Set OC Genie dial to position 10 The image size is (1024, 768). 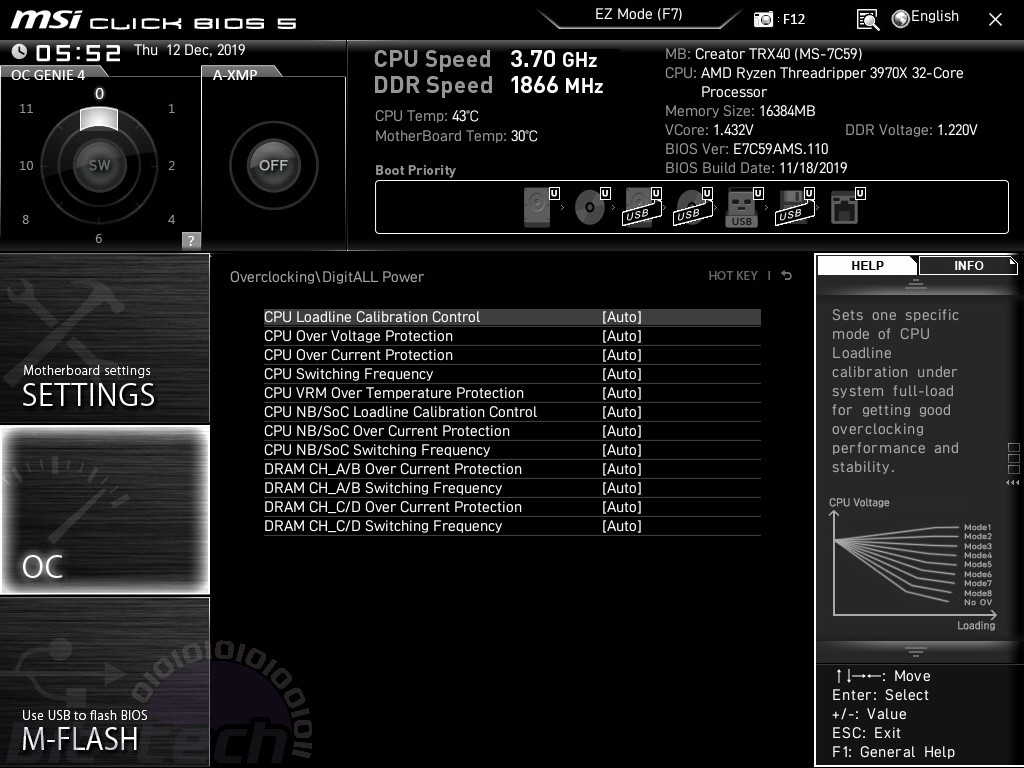pyautogui.click(x=26, y=166)
